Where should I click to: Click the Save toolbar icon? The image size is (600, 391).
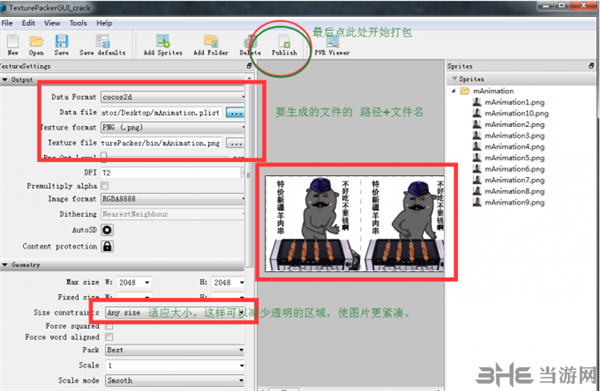click(61, 41)
